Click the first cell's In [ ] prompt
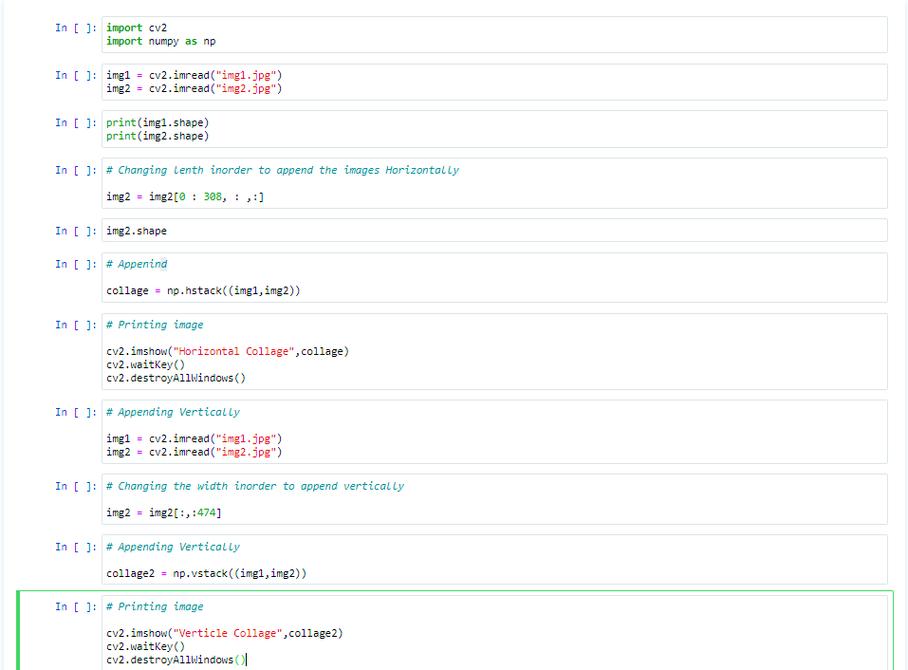This screenshot has height=670, width=908. click(75, 28)
